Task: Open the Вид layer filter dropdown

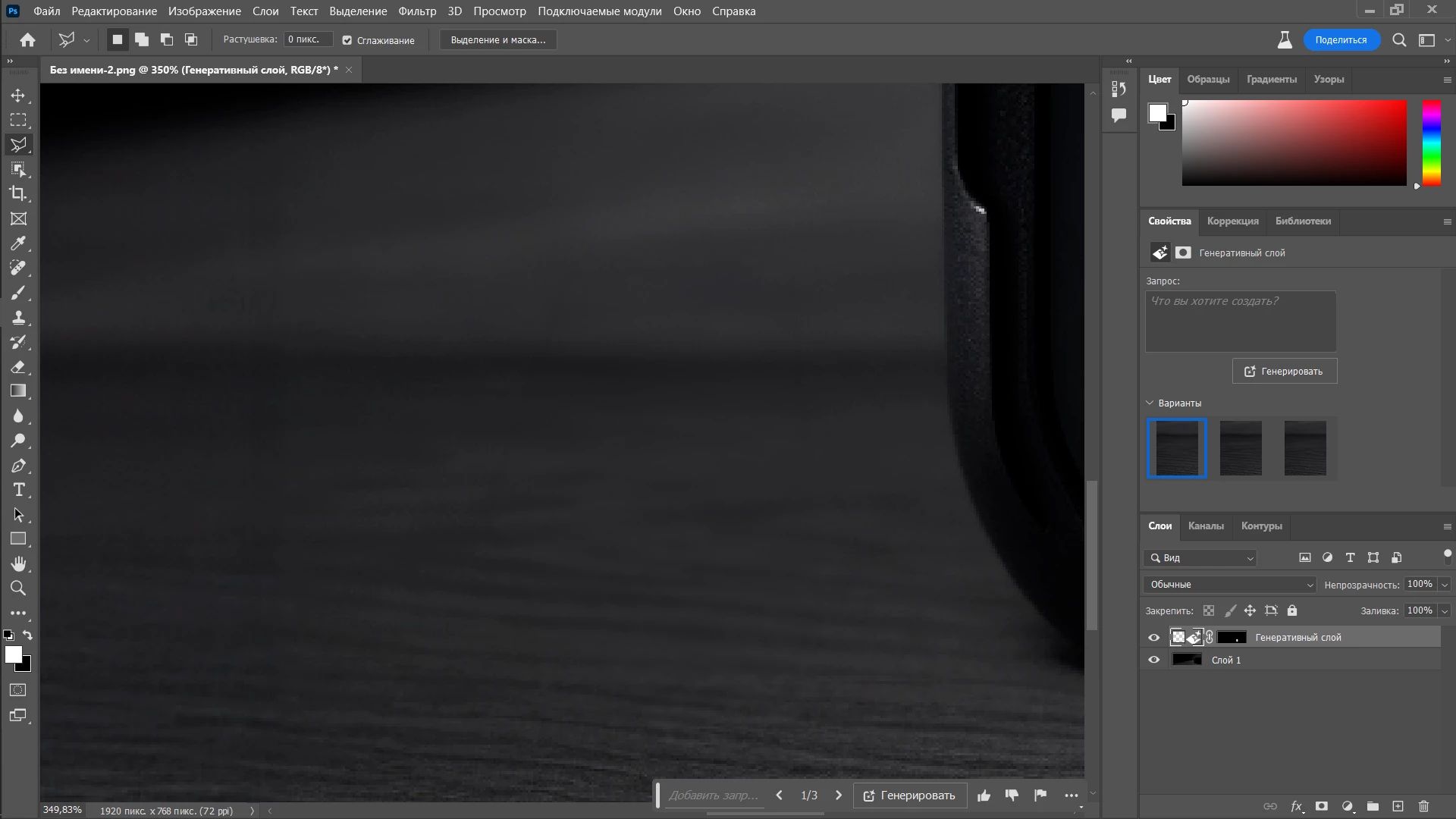Action: coord(1200,558)
